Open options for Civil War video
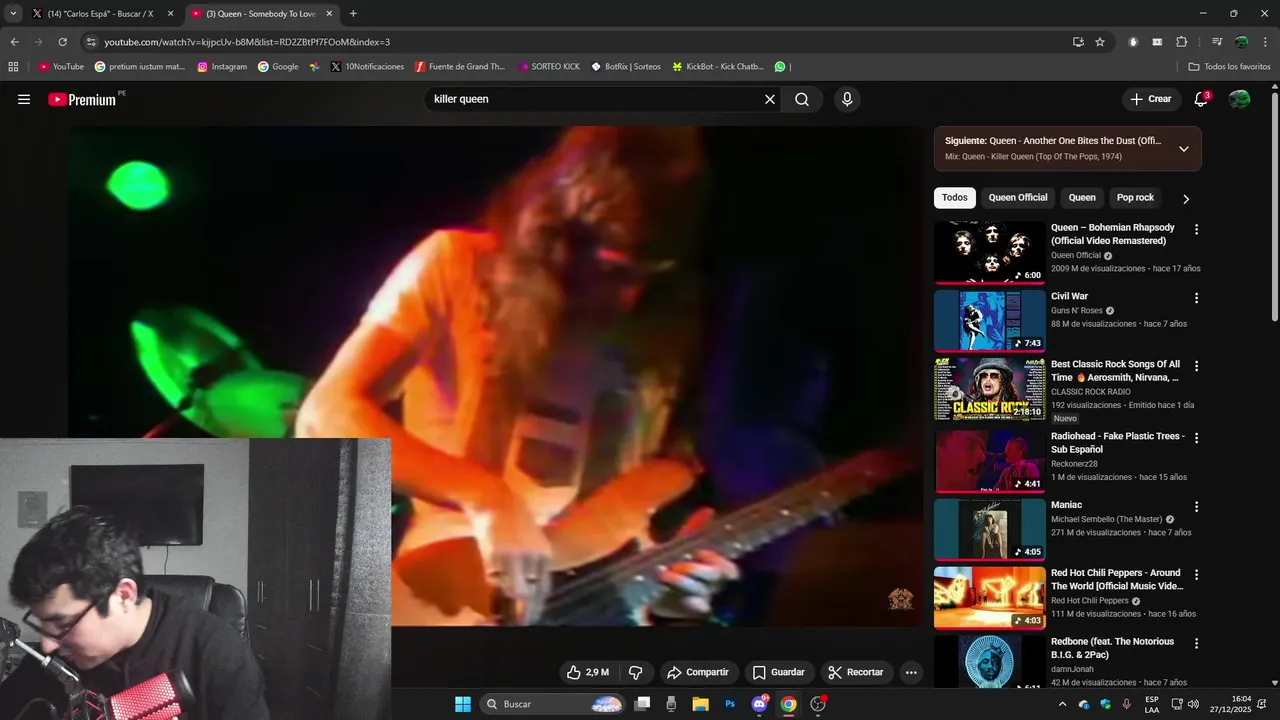 point(1196,298)
